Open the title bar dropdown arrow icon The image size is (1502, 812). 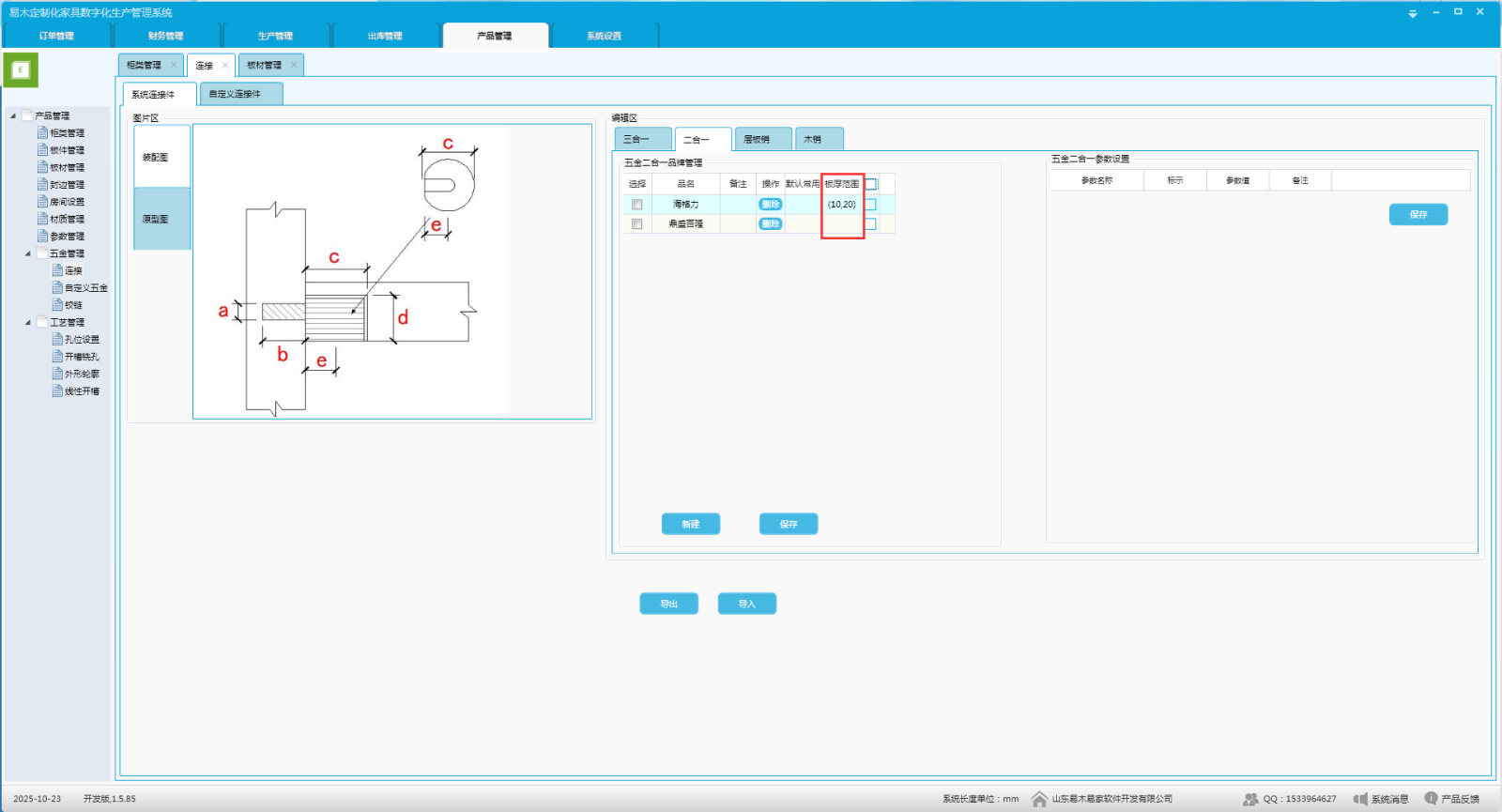coord(1413,13)
